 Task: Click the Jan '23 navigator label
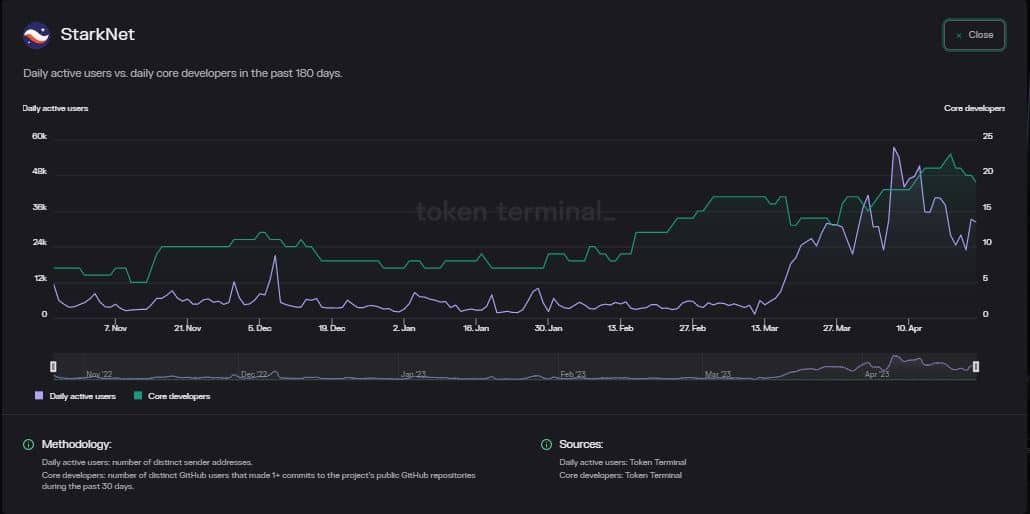click(413, 374)
